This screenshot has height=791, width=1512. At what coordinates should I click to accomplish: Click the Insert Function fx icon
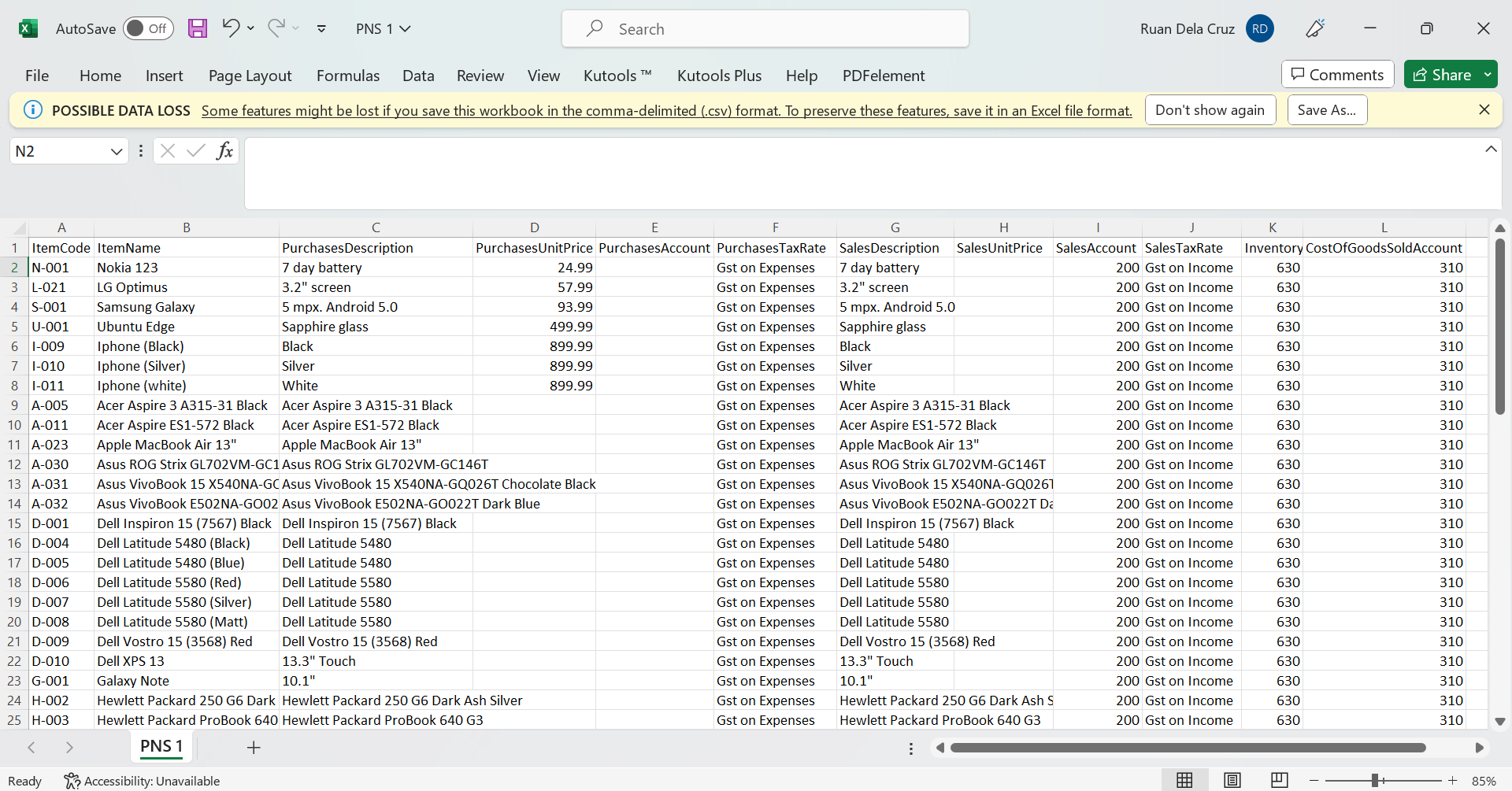click(x=224, y=151)
